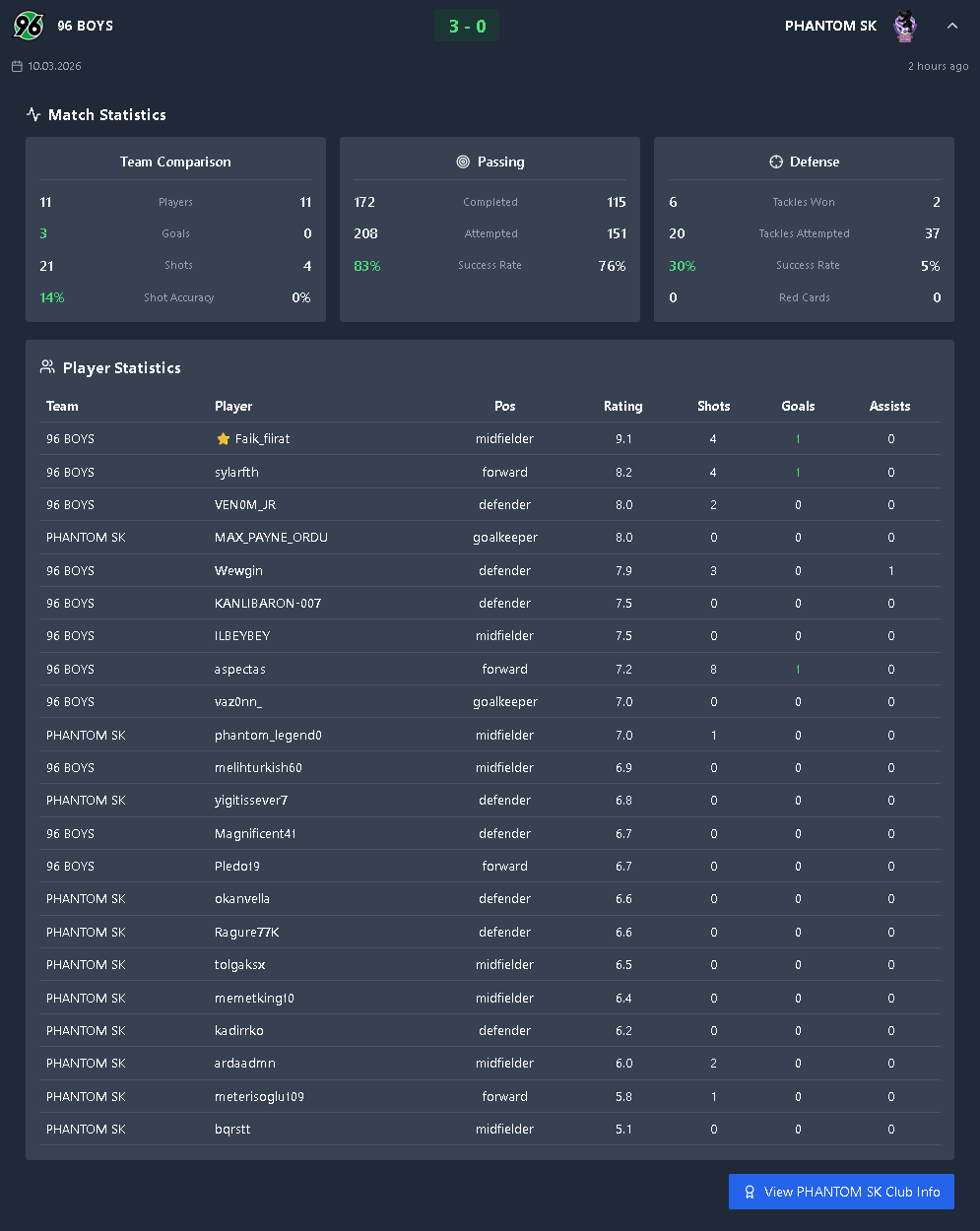Click the Team Comparison card title
980x1231 pixels.
pos(175,162)
